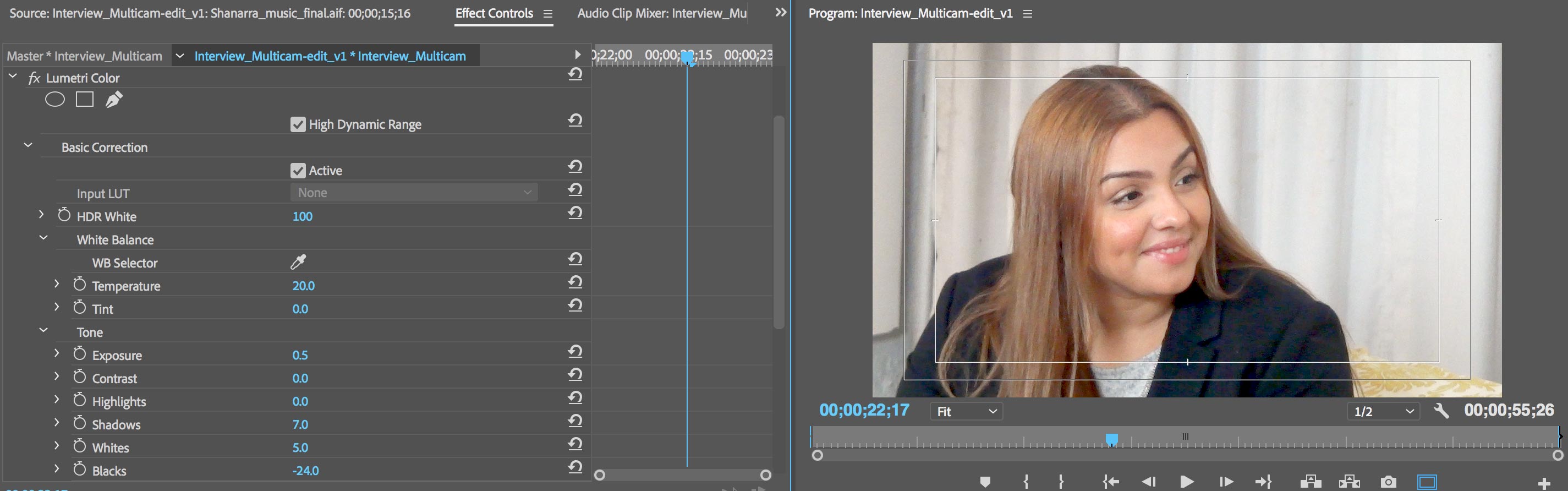
Task: Click the Program monitor playhead marker
Action: (1111, 439)
